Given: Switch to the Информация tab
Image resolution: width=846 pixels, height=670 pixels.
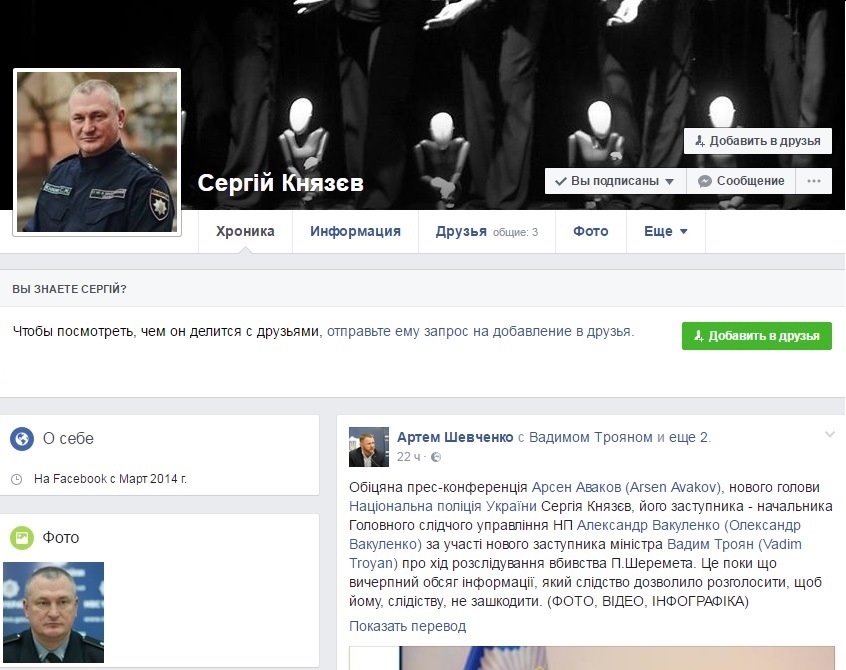Looking at the screenshot, I should (355, 231).
